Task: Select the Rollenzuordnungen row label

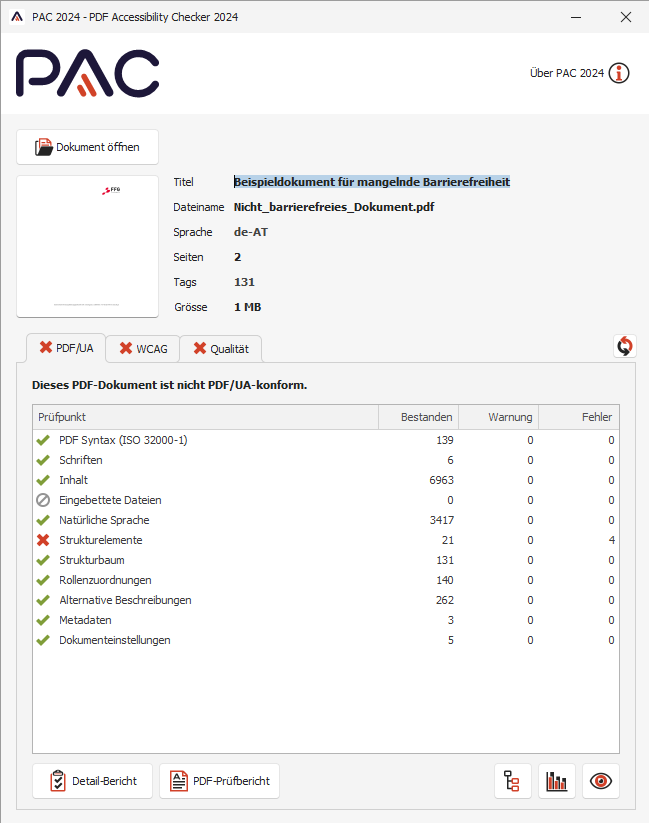Action: pyautogui.click(x=105, y=580)
